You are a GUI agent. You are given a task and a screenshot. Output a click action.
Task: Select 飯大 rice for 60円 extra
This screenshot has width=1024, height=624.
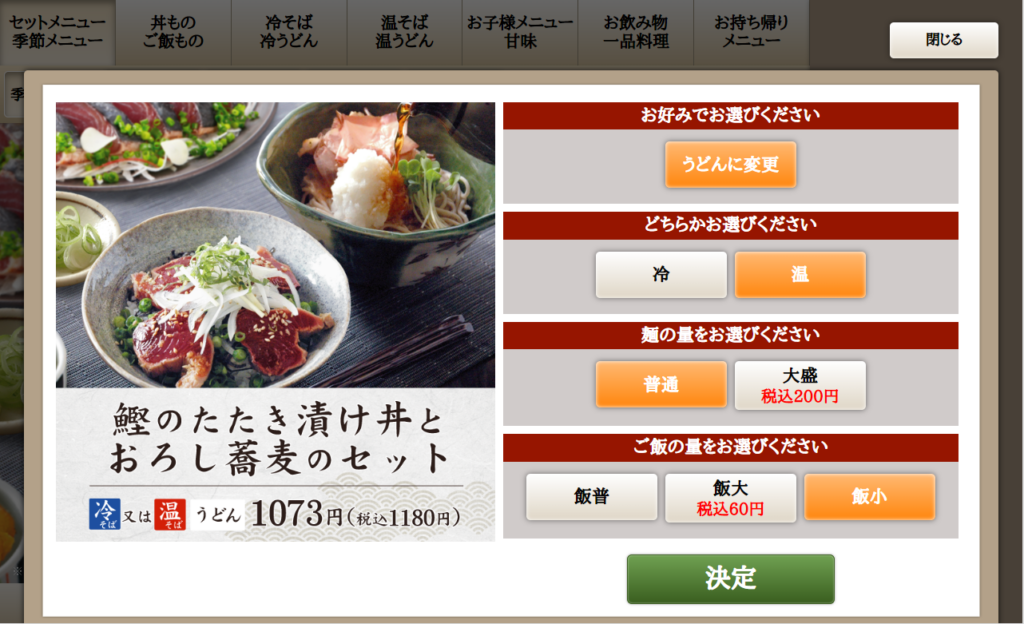point(731,497)
